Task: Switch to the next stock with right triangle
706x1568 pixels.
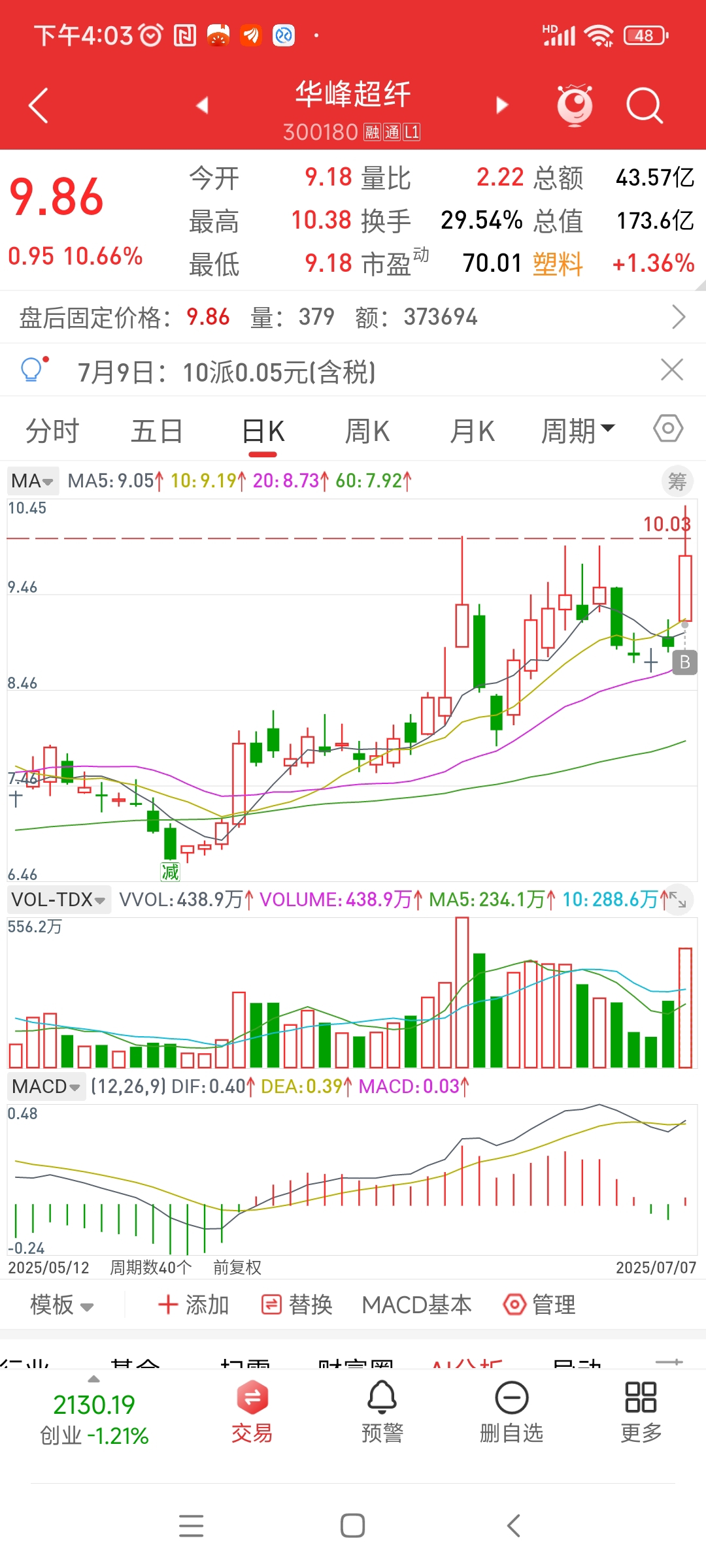Action: [501, 105]
